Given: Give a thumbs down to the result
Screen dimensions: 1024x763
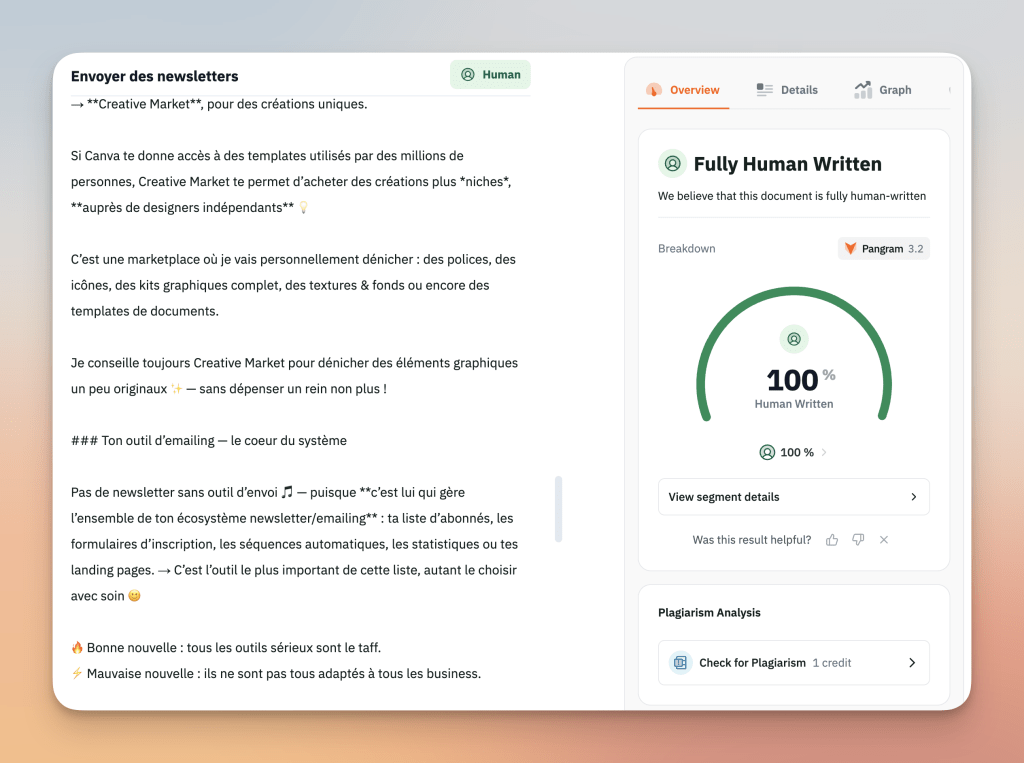Looking at the screenshot, I should pos(858,540).
